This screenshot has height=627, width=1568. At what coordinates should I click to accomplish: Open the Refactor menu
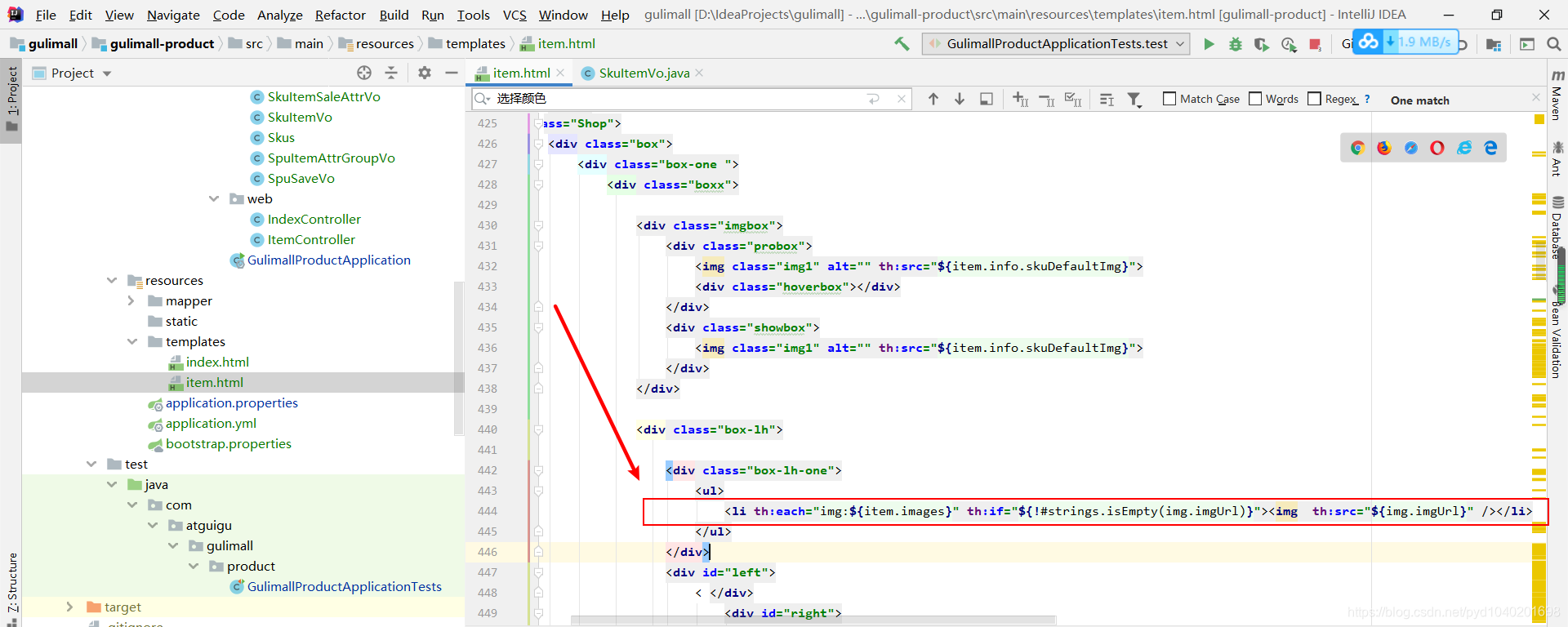pyautogui.click(x=341, y=15)
